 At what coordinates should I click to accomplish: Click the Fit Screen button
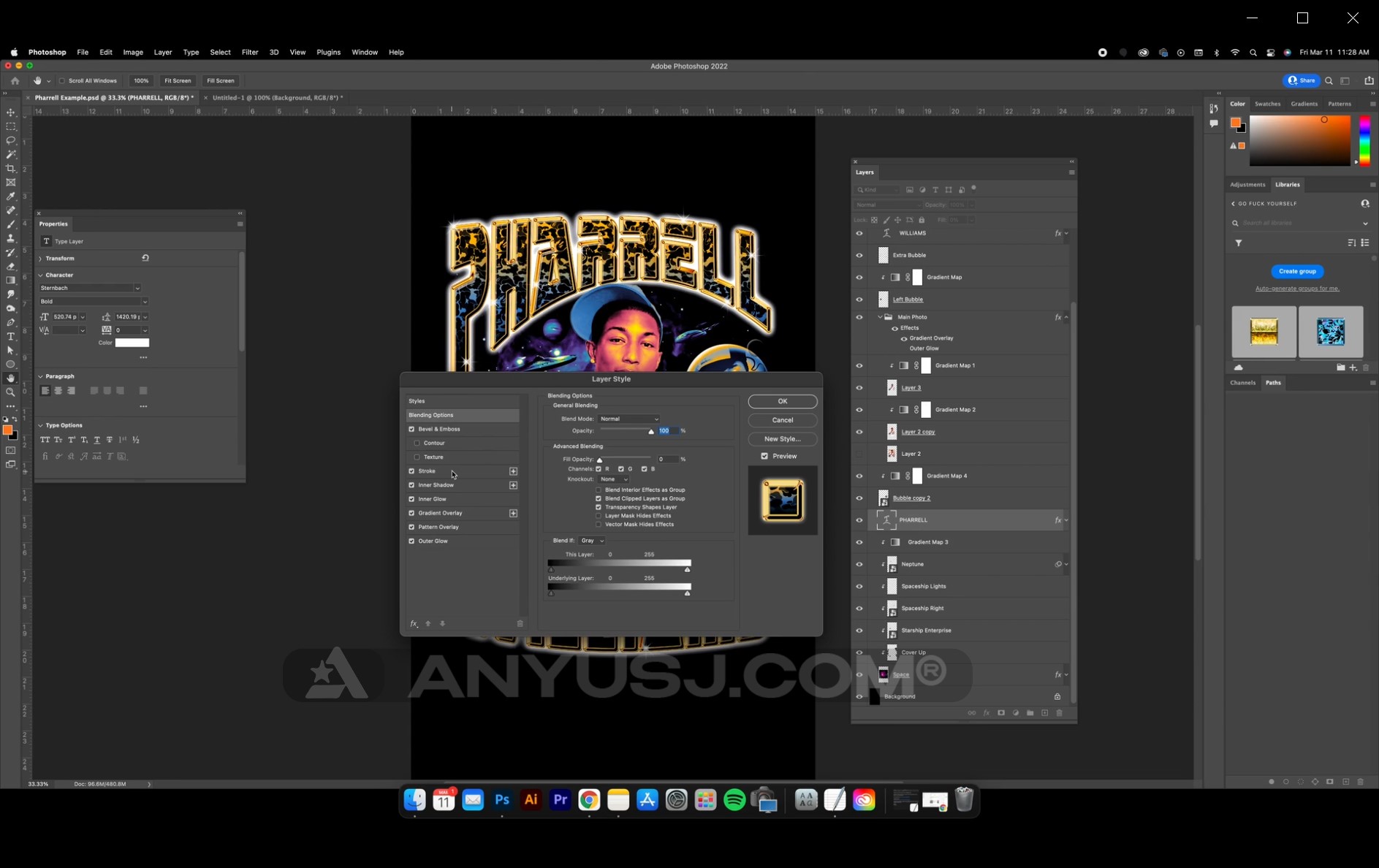178,81
